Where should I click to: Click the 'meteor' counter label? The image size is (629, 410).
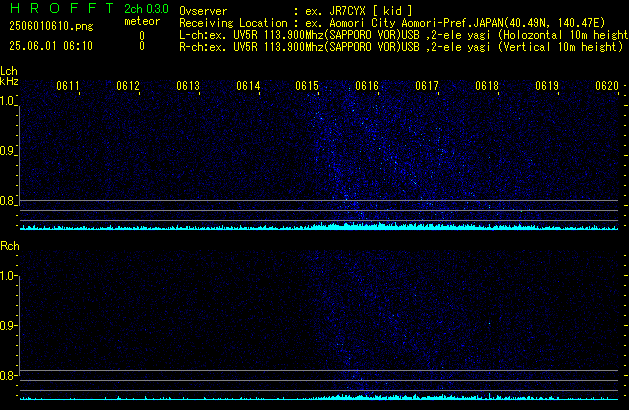pos(142,21)
